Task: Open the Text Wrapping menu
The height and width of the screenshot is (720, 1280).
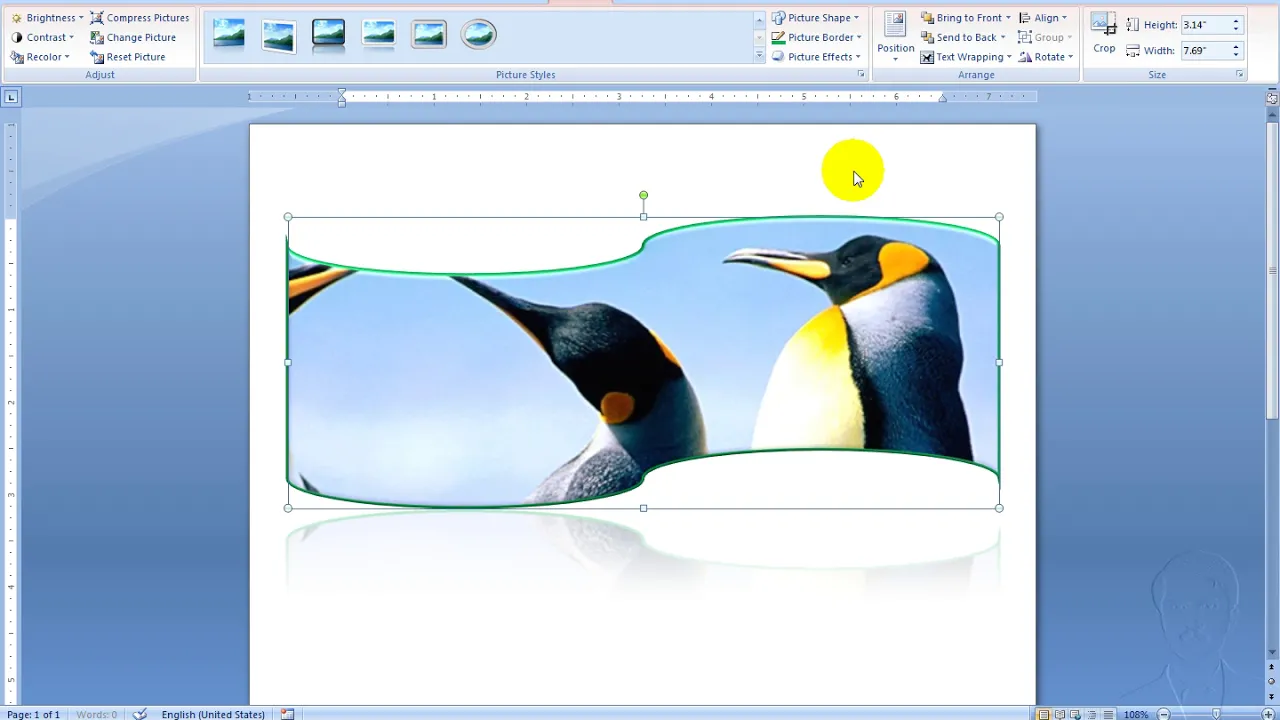Action: tap(966, 57)
